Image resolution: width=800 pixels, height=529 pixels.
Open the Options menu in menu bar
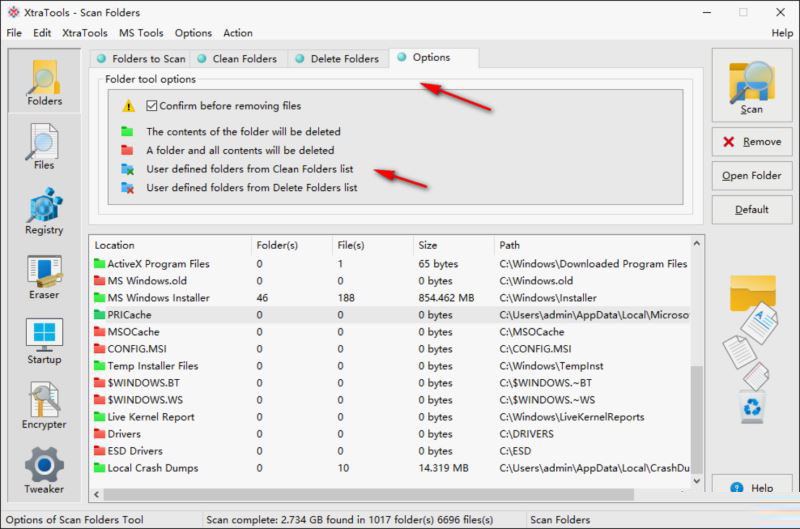(193, 33)
